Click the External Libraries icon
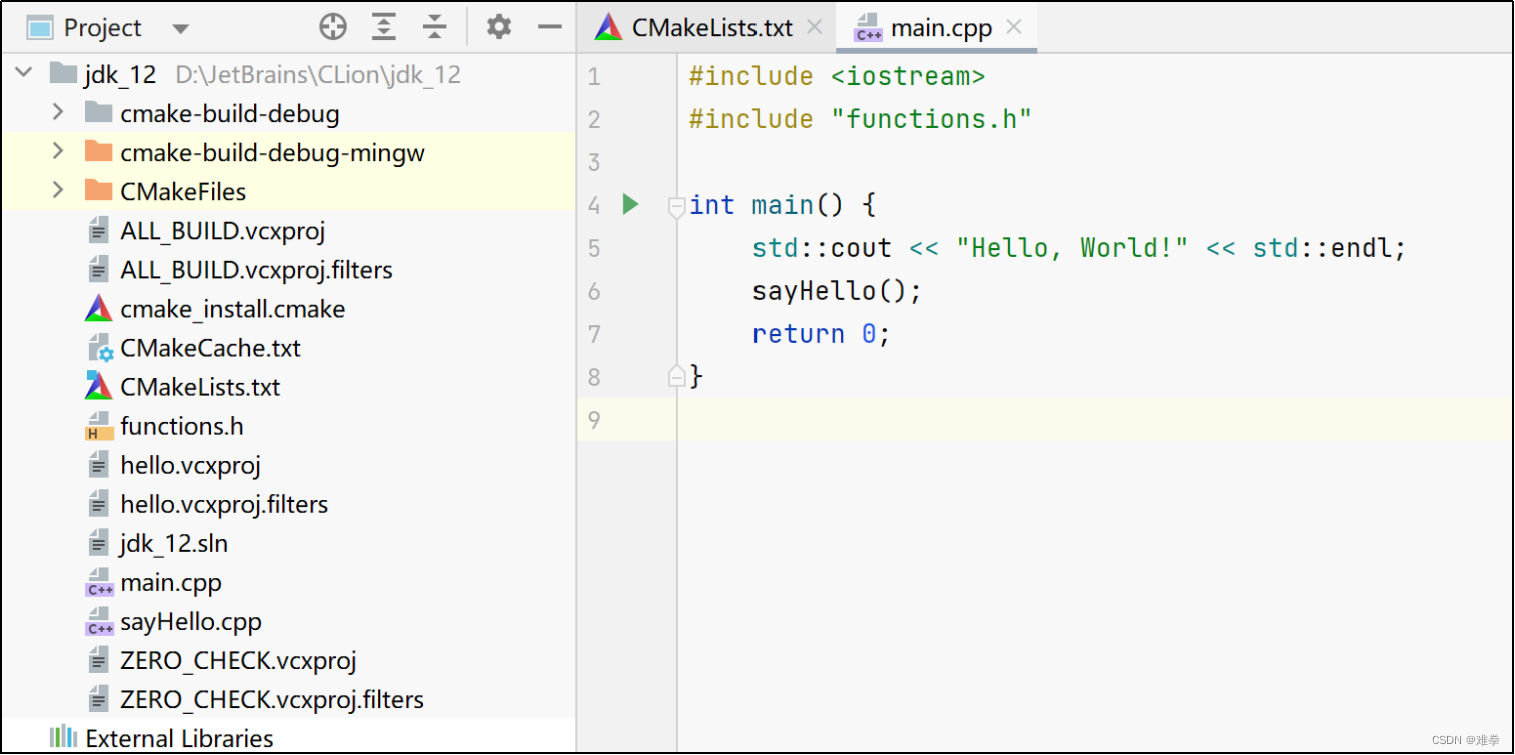The height and width of the screenshot is (755, 1515). click(x=63, y=737)
